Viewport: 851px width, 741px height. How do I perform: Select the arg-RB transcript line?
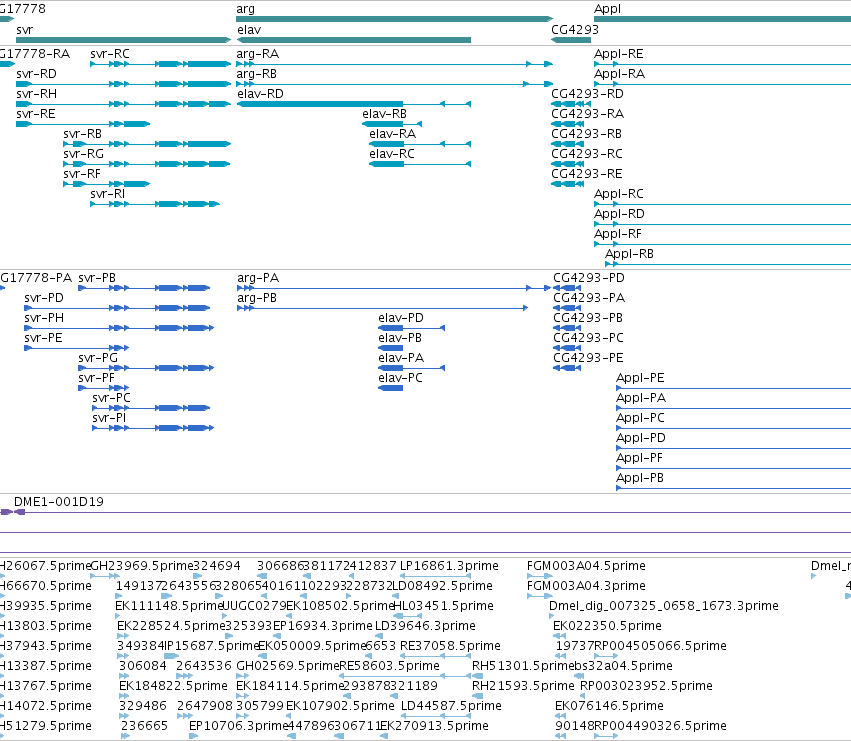click(x=395, y=84)
